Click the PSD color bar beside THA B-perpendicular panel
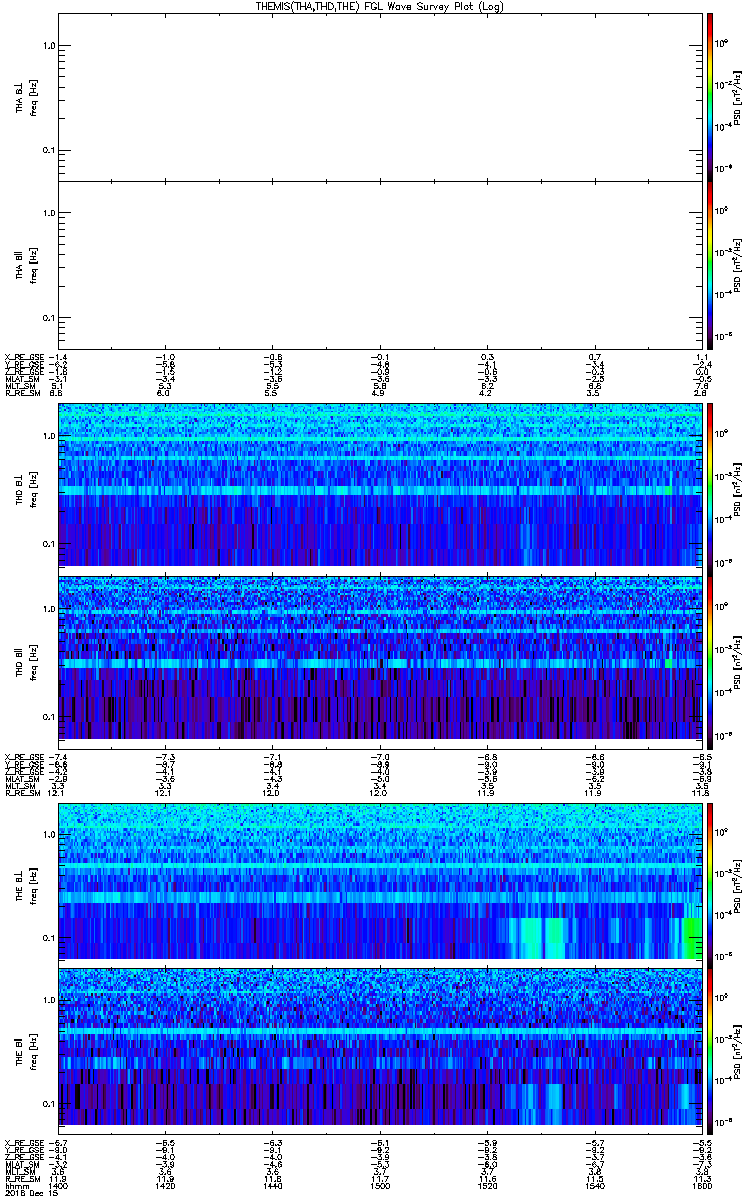750x1200 pixels. (710, 96)
